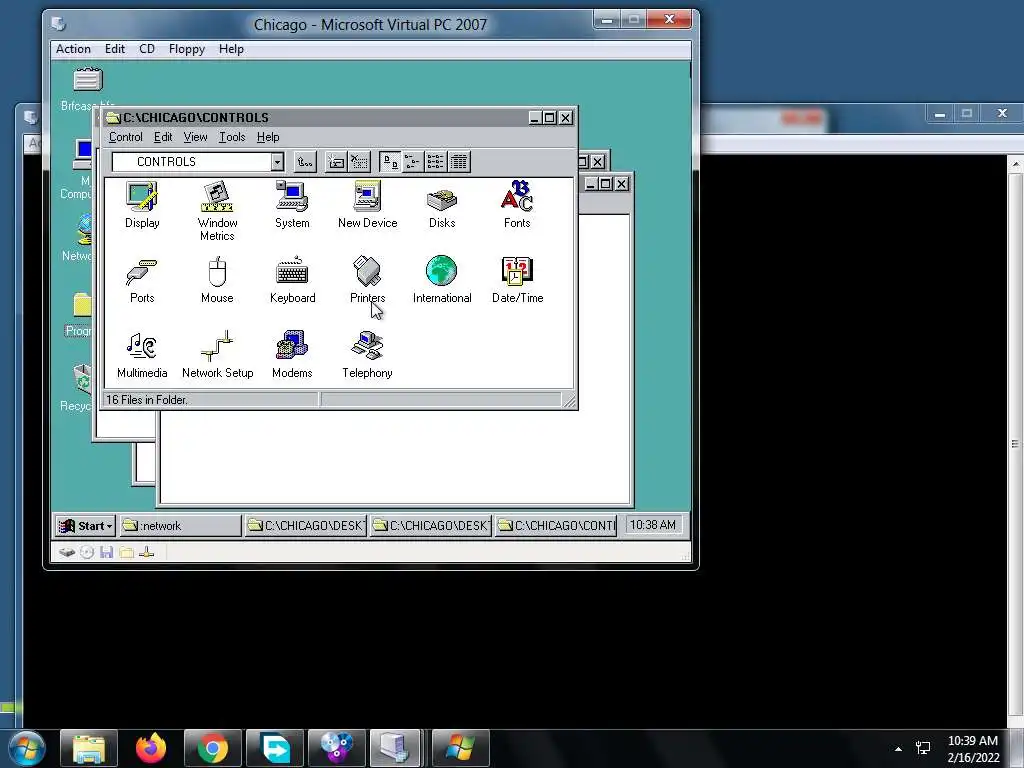Open the Date/Time icon
The height and width of the screenshot is (768, 1024).
pos(517,280)
